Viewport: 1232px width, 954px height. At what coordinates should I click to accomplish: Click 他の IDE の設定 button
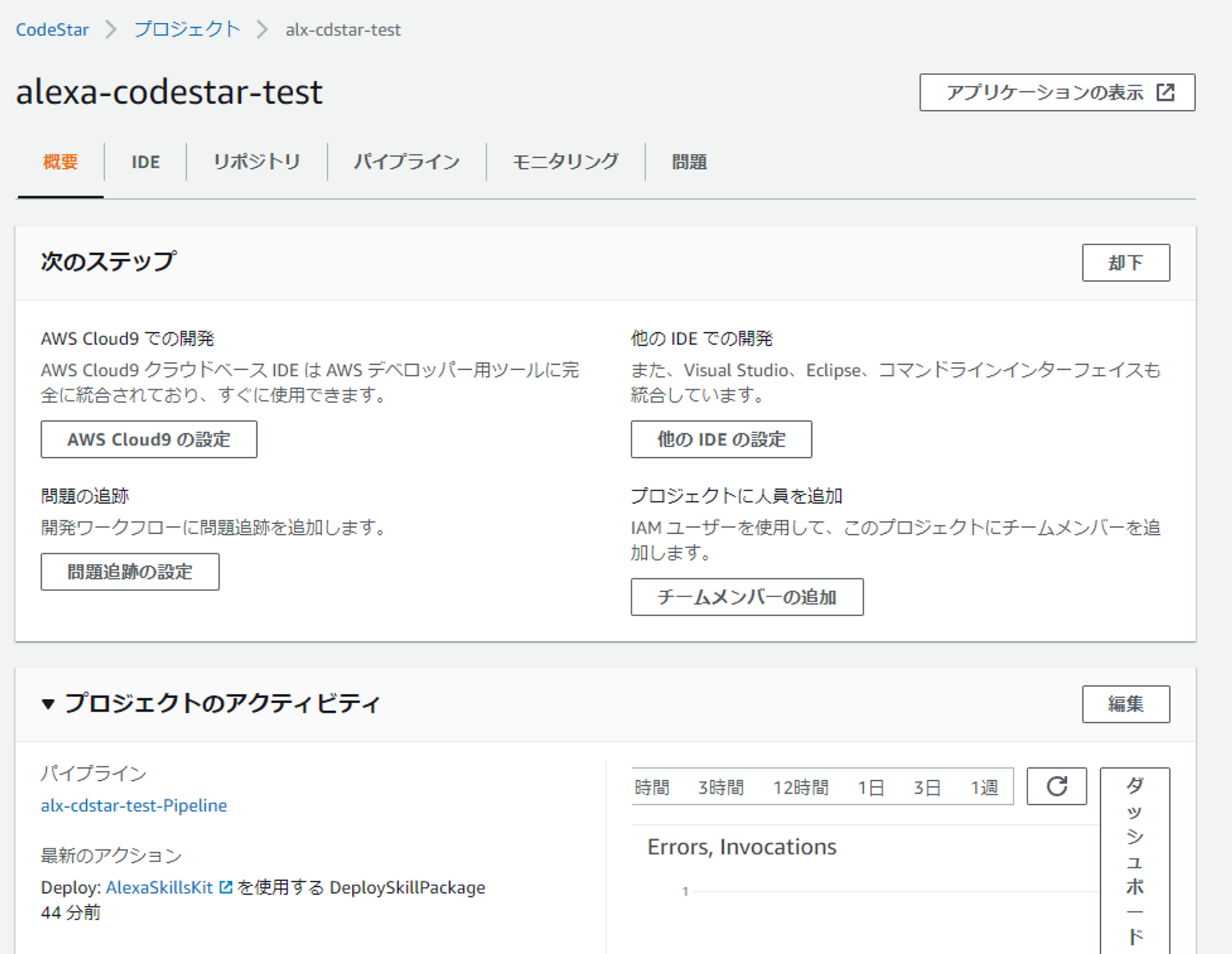click(x=721, y=439)
